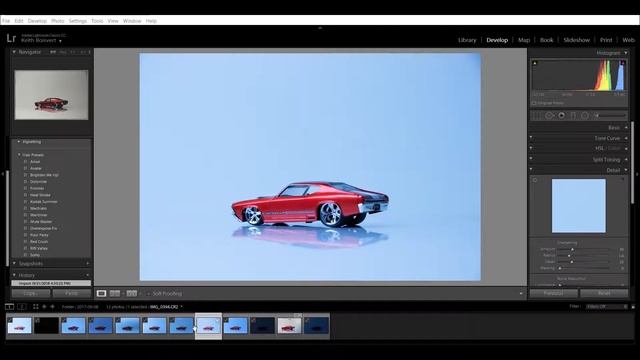
Task: Switch to the Slideshow module
Action: [x=576, y=40]
